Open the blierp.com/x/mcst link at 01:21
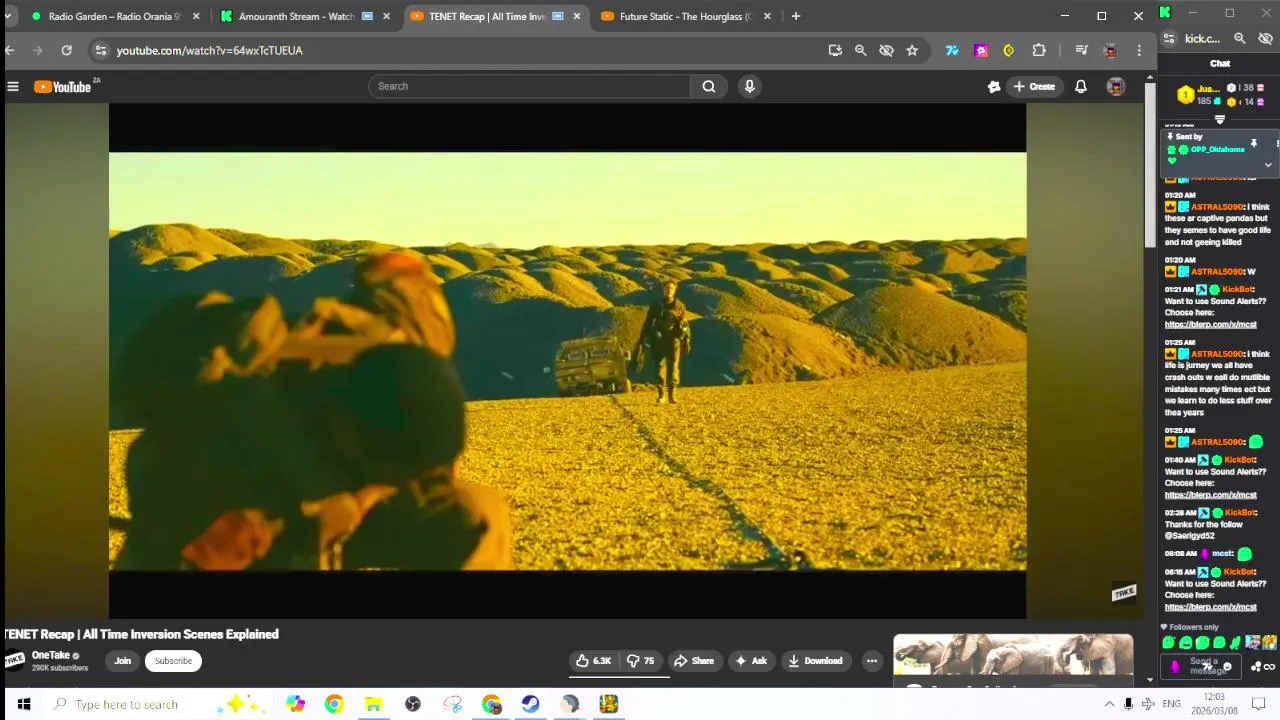The image size is (1280, 720). coord(1210,324)
